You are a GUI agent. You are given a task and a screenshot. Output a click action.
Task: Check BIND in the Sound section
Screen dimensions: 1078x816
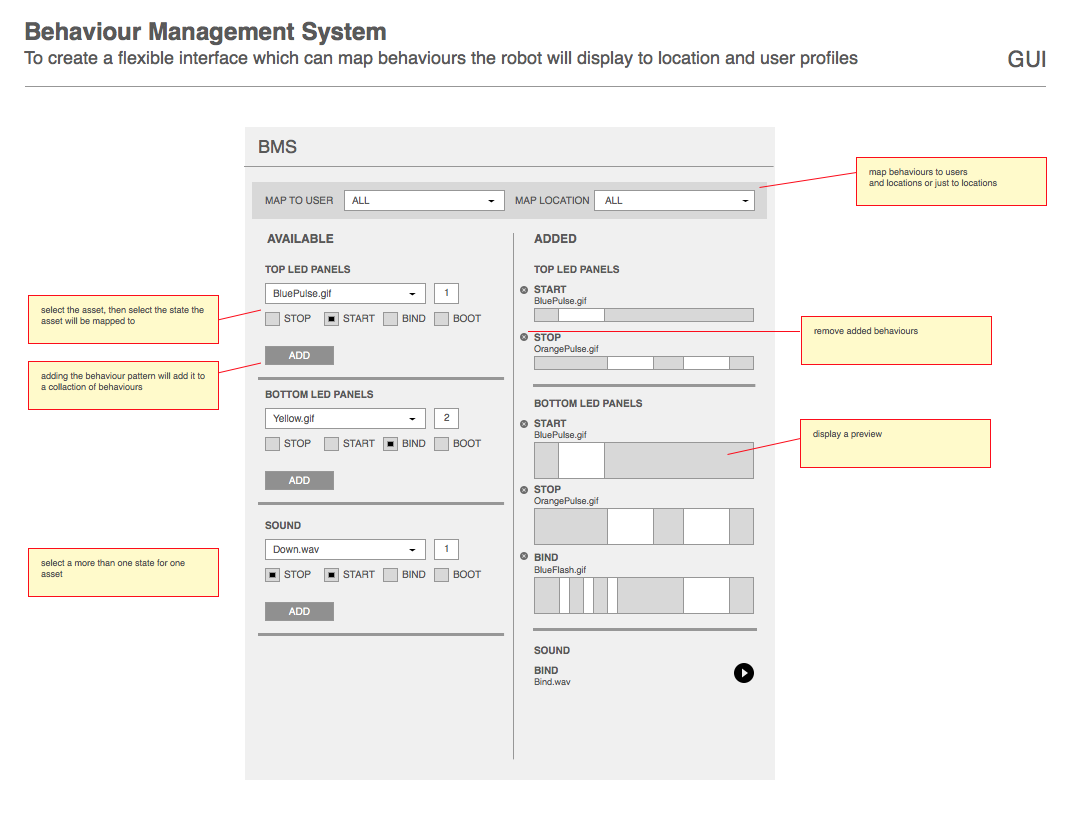tap(390, 575)
